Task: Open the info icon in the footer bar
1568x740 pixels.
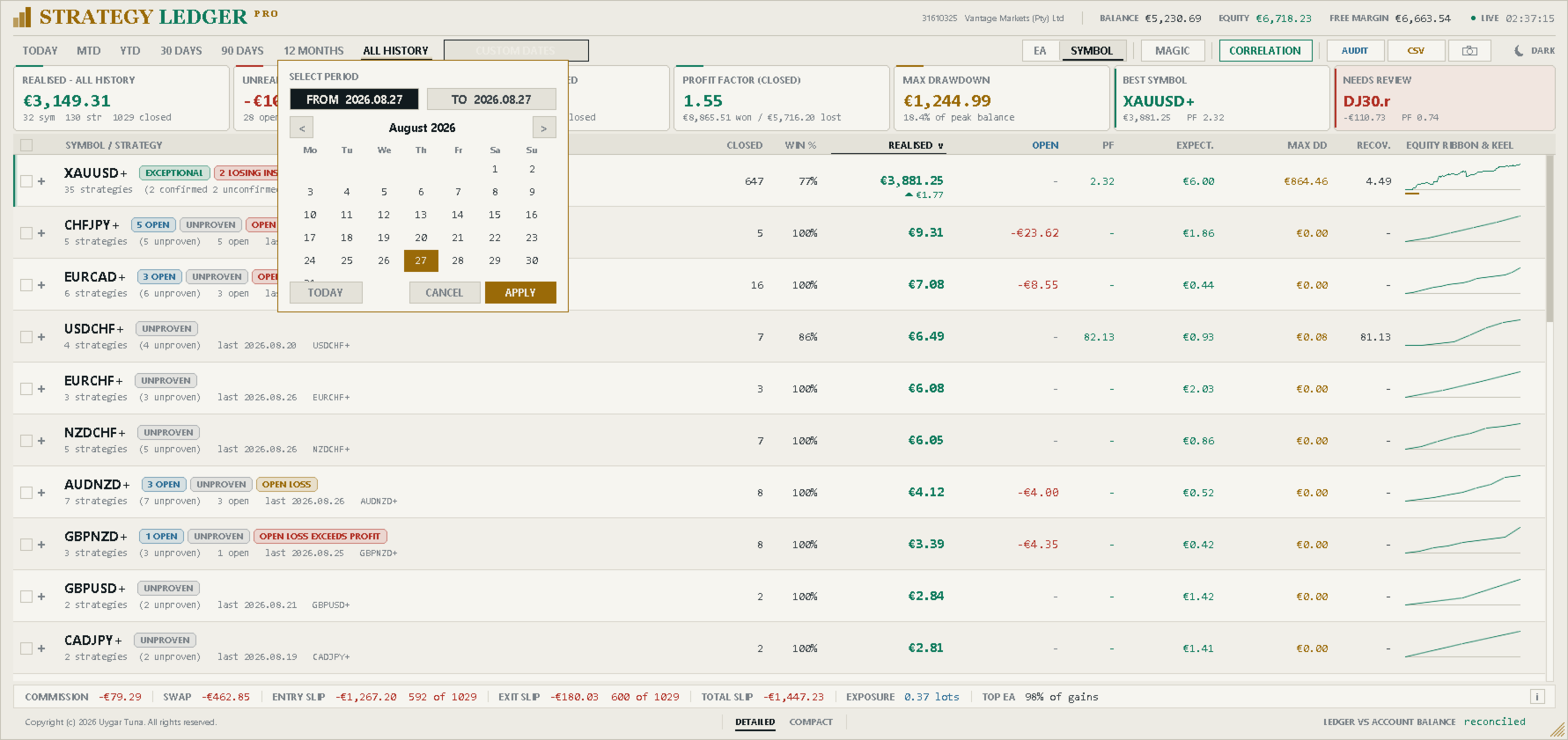Action: click(x=1537, y=697)
